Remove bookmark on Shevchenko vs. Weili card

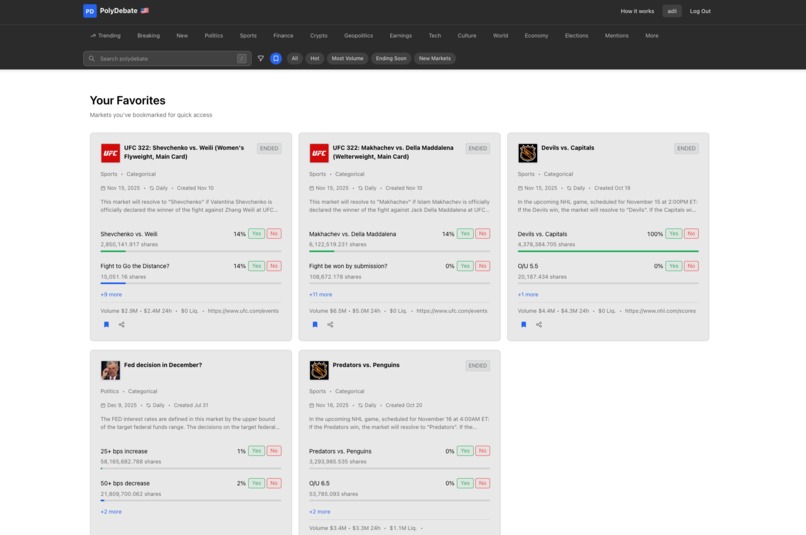tap(106, 324)
